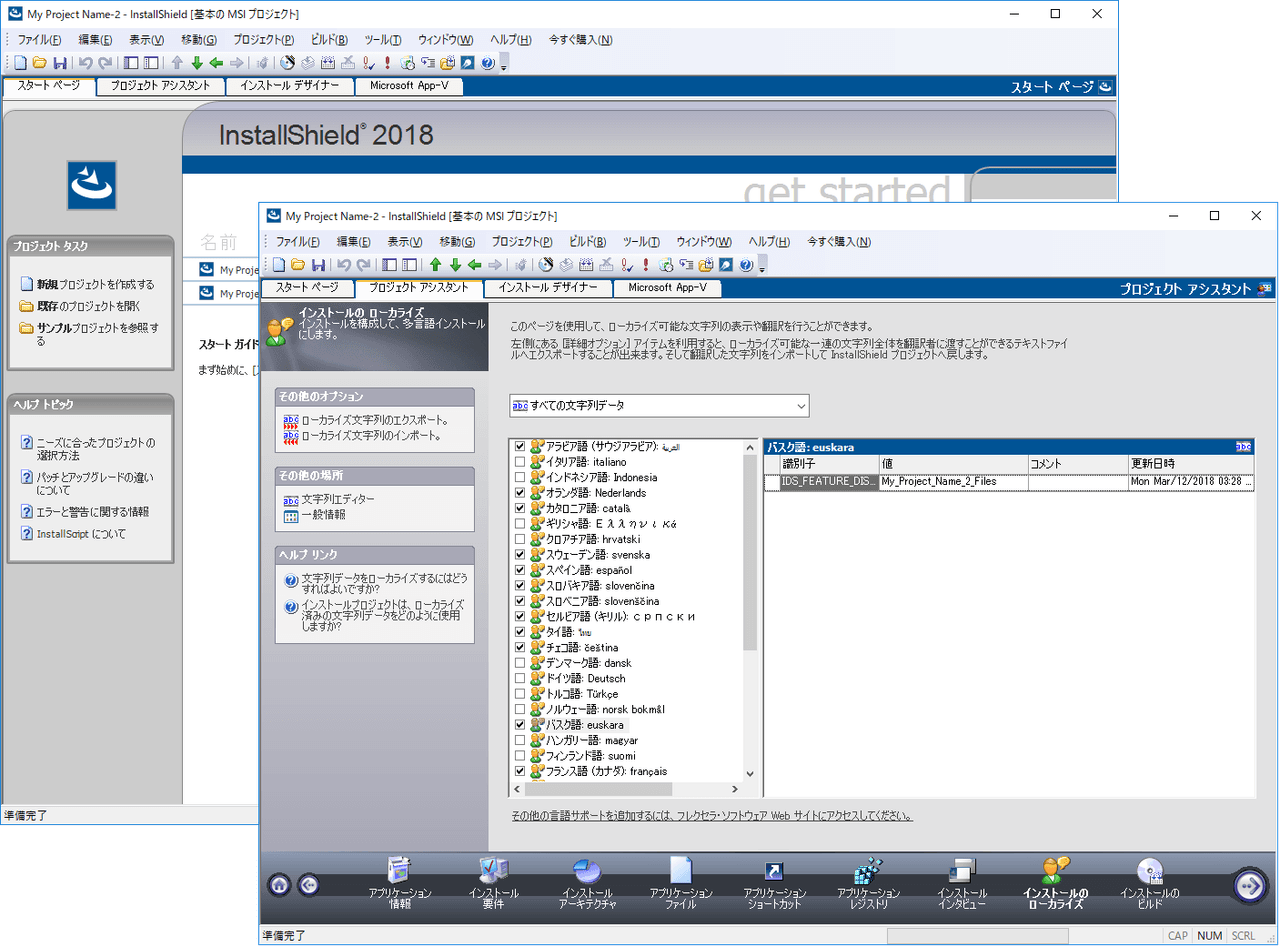The height and width of the screenshot is (946, 1280).
Task: Click the 識別子 column header
Action: pyautogui.click(x=829, y=464)
